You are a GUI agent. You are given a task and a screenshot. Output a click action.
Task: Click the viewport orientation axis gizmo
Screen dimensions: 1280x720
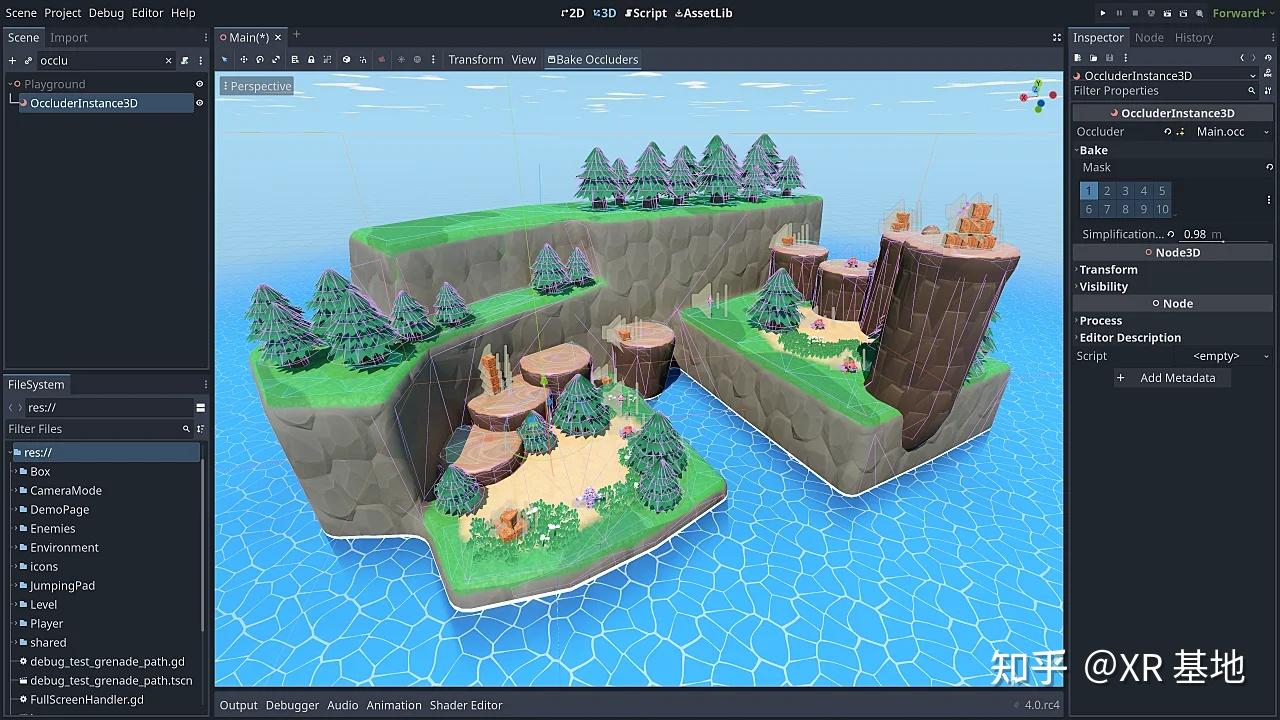(1038, 96)
